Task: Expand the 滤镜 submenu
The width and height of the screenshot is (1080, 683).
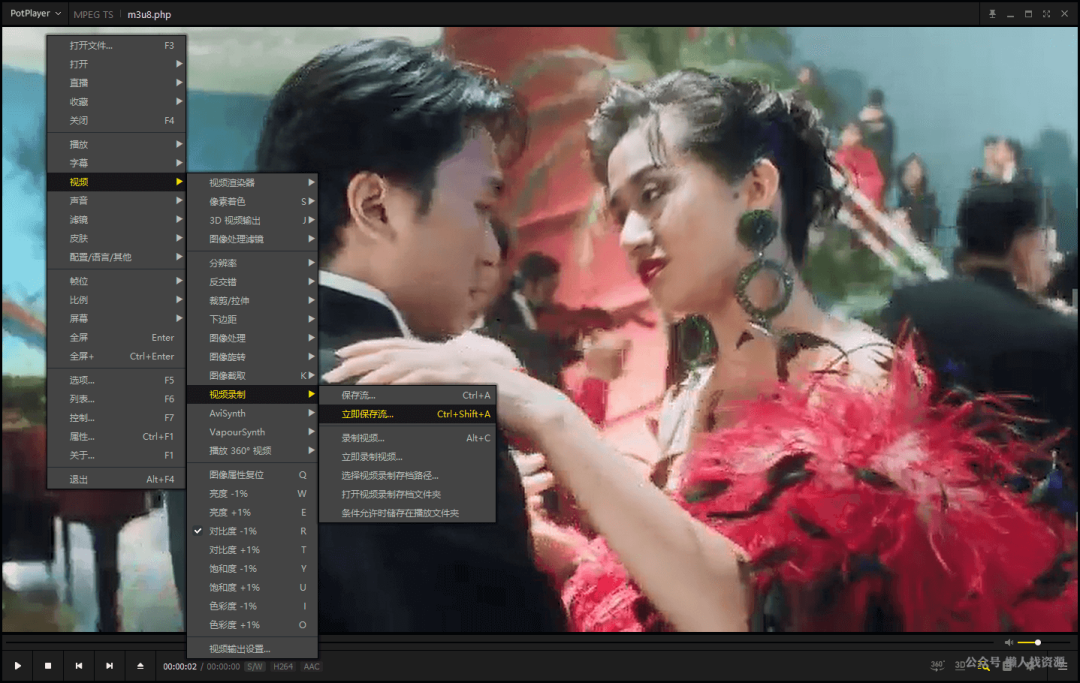Action: pyautogui.click(x=116, y=220)
